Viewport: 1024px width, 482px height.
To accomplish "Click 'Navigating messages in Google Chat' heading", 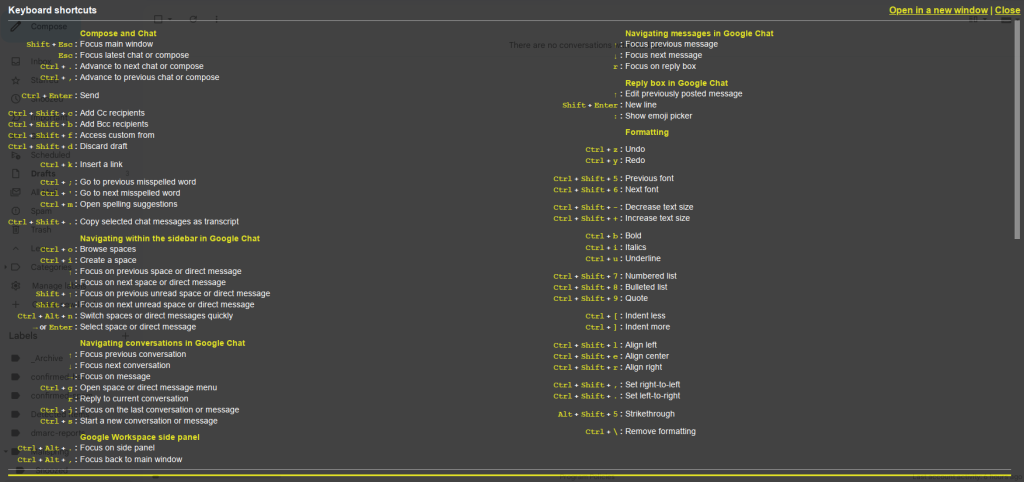I will (699, 33).
